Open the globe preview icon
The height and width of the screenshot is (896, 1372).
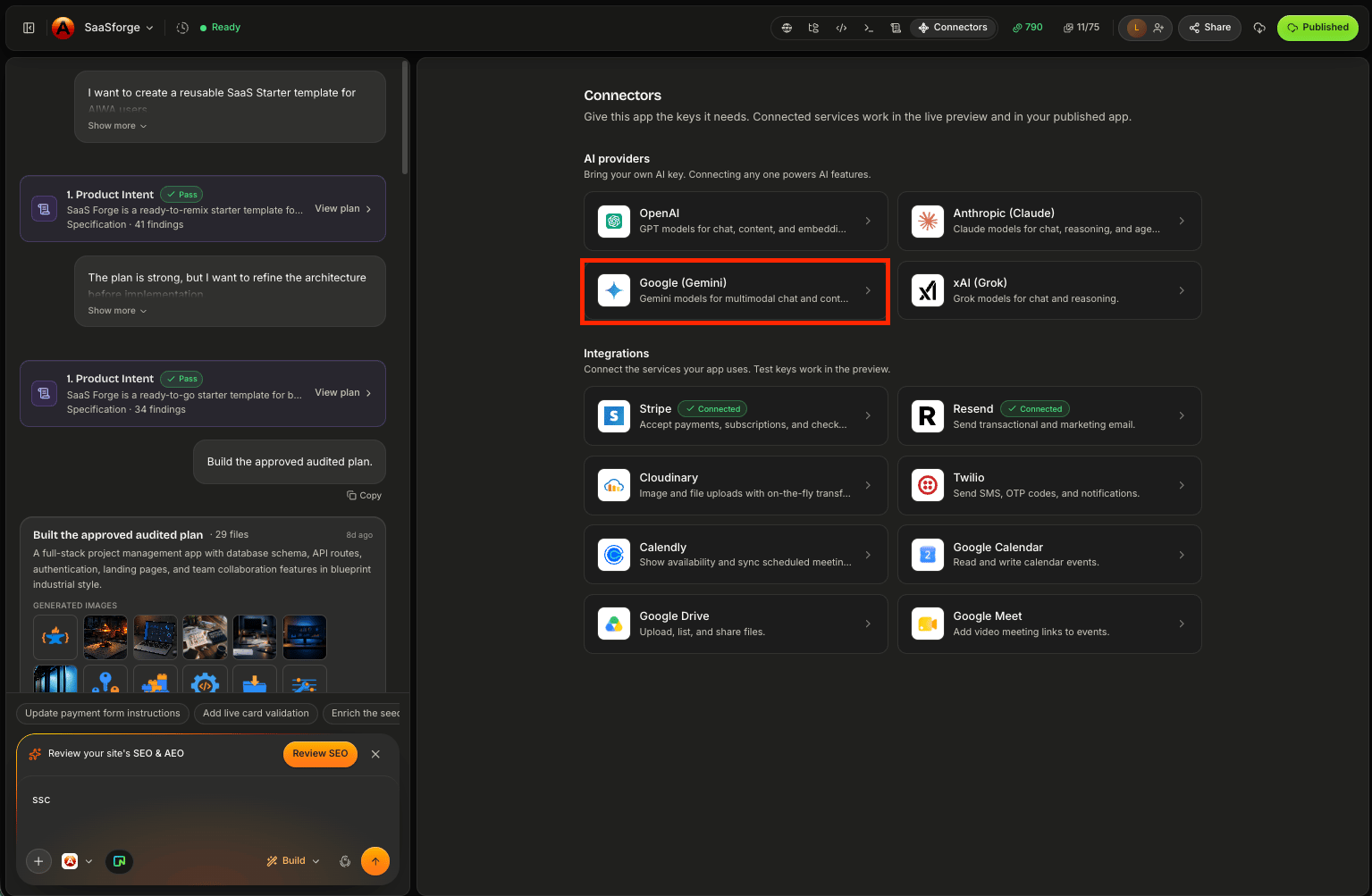pyautogui.click(x=787, y=28)
